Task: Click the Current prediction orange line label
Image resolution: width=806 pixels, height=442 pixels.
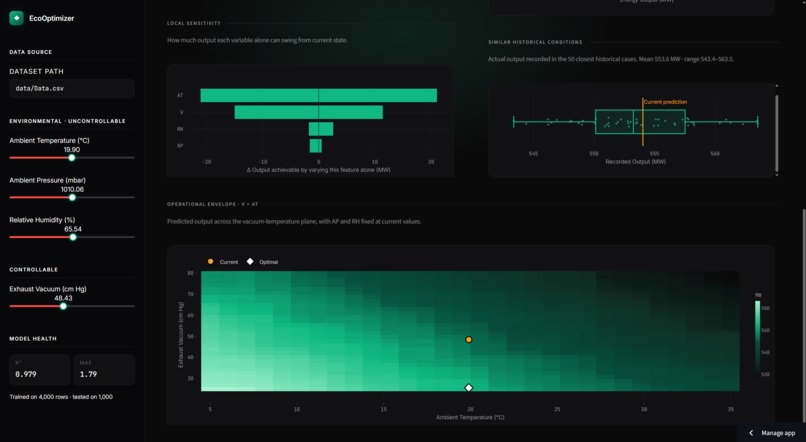Action: click(x=666, y=102)
